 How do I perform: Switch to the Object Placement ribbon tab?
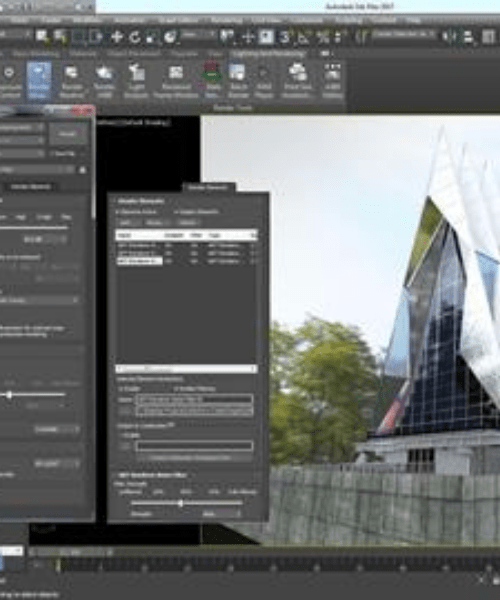point(133,54)
